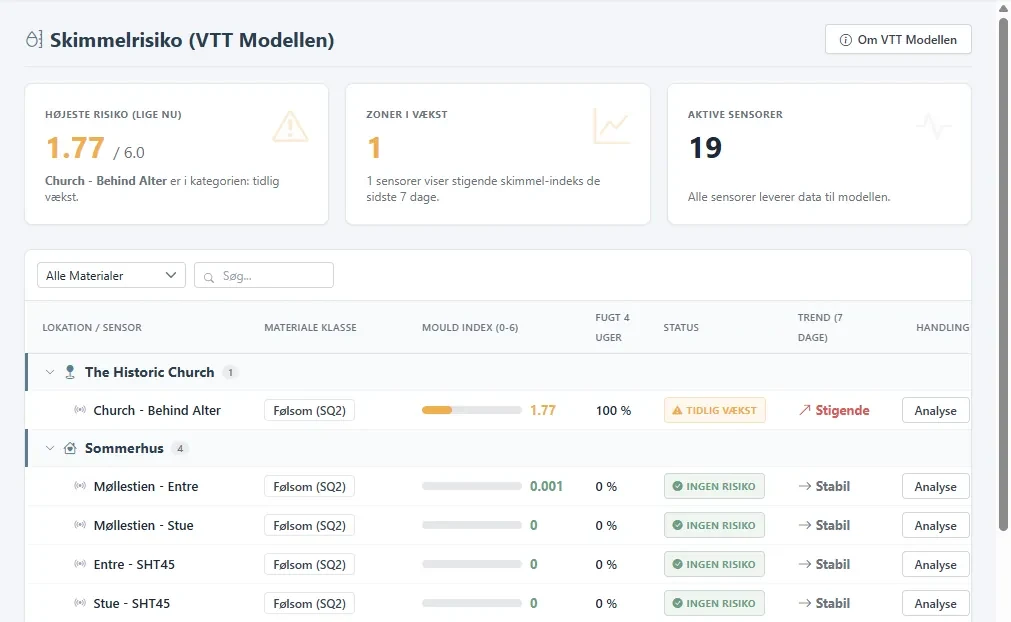Click the Tidlig Vækst status badge
The image size is (1011, 622).
point(715,410)
